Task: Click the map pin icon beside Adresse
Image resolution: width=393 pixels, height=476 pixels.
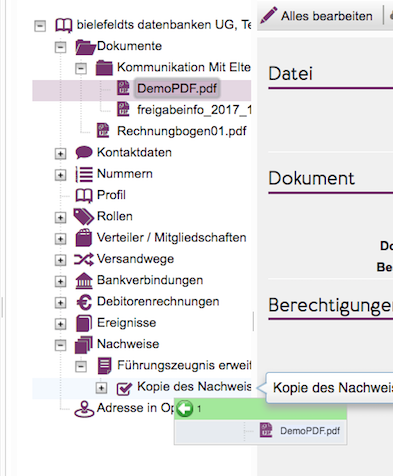Action: (x=84, y=409)
